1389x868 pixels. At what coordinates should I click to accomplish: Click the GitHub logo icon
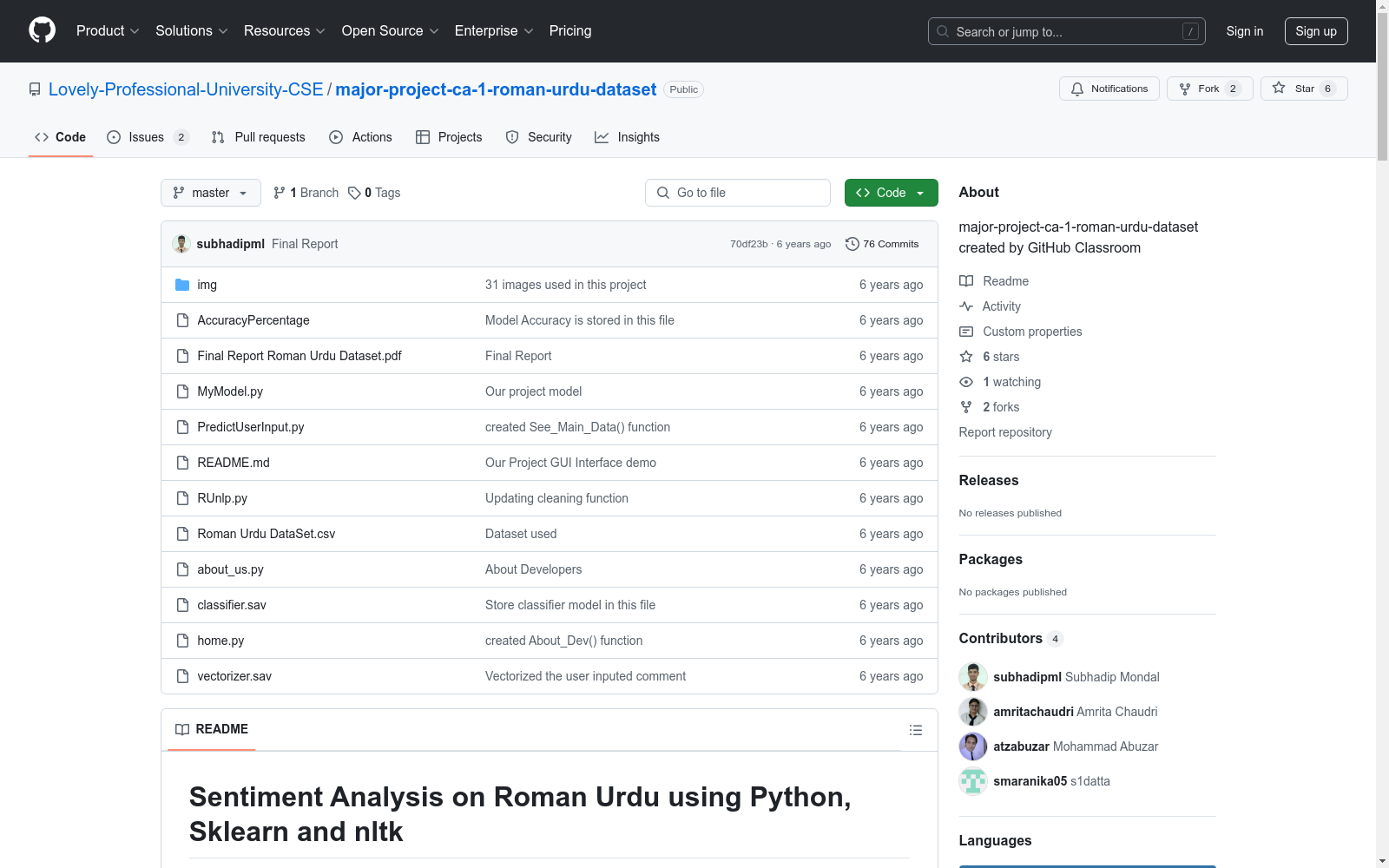(x=42, y=30)
